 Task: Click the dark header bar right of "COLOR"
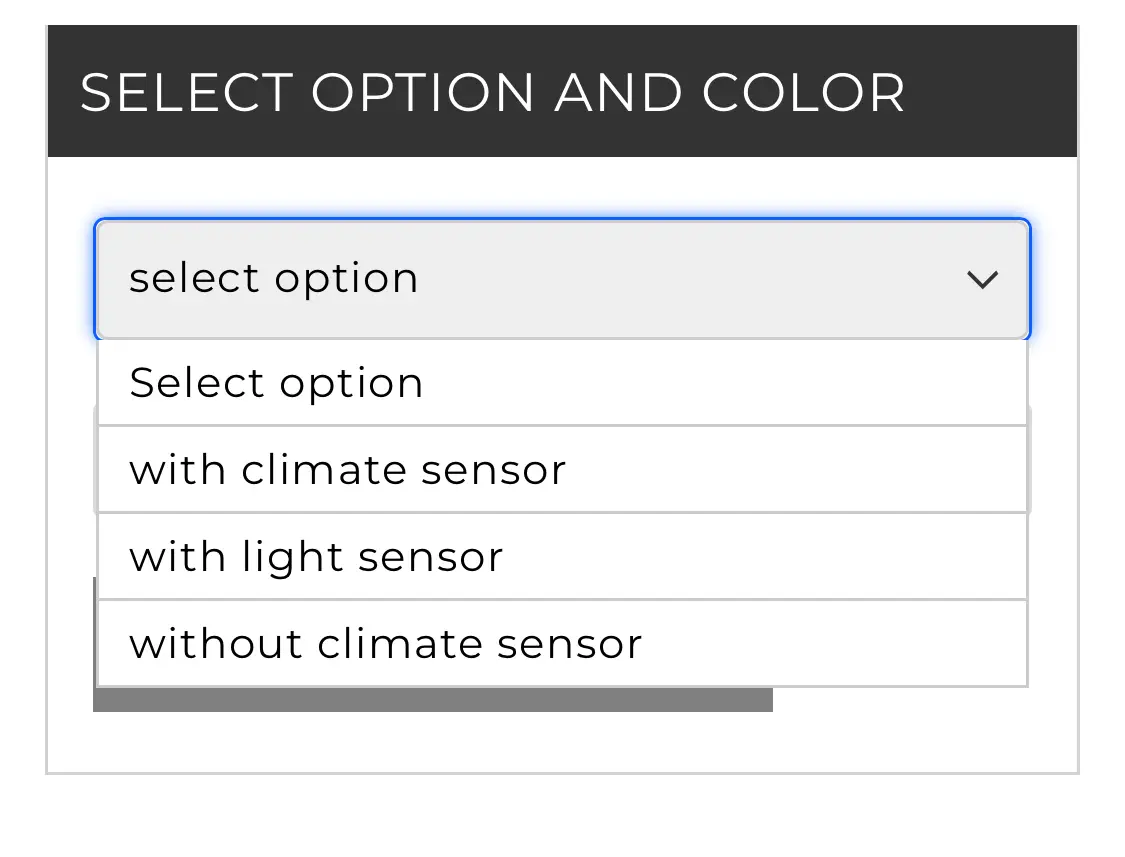[990, 91]
